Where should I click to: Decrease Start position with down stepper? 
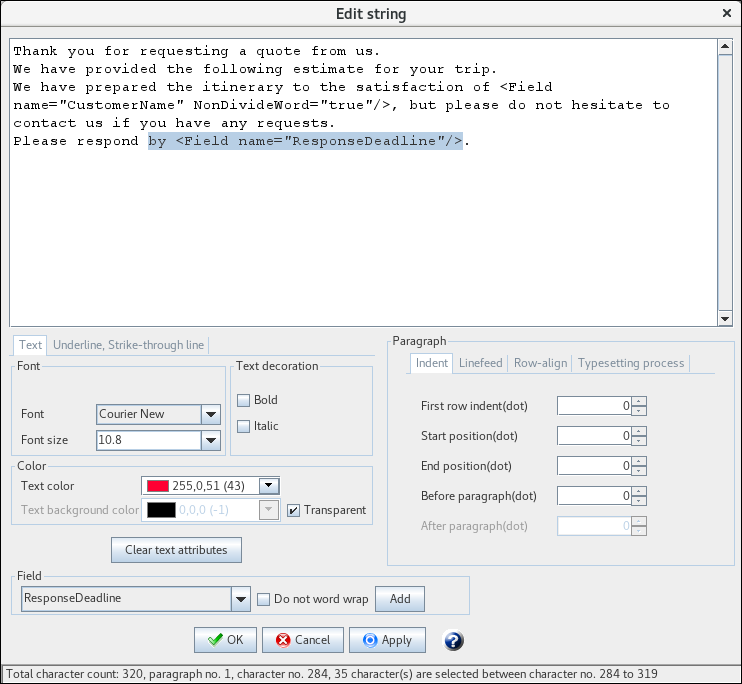639,441
